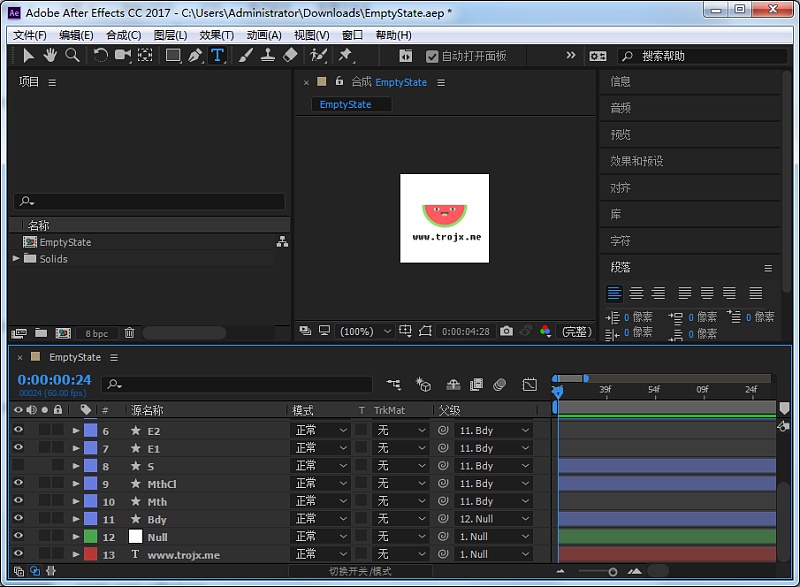Select the Roto Brush tool
Image resolution: width=800 pixels, height=587 pixels.
pyautogui.click(x=318, y=55)
